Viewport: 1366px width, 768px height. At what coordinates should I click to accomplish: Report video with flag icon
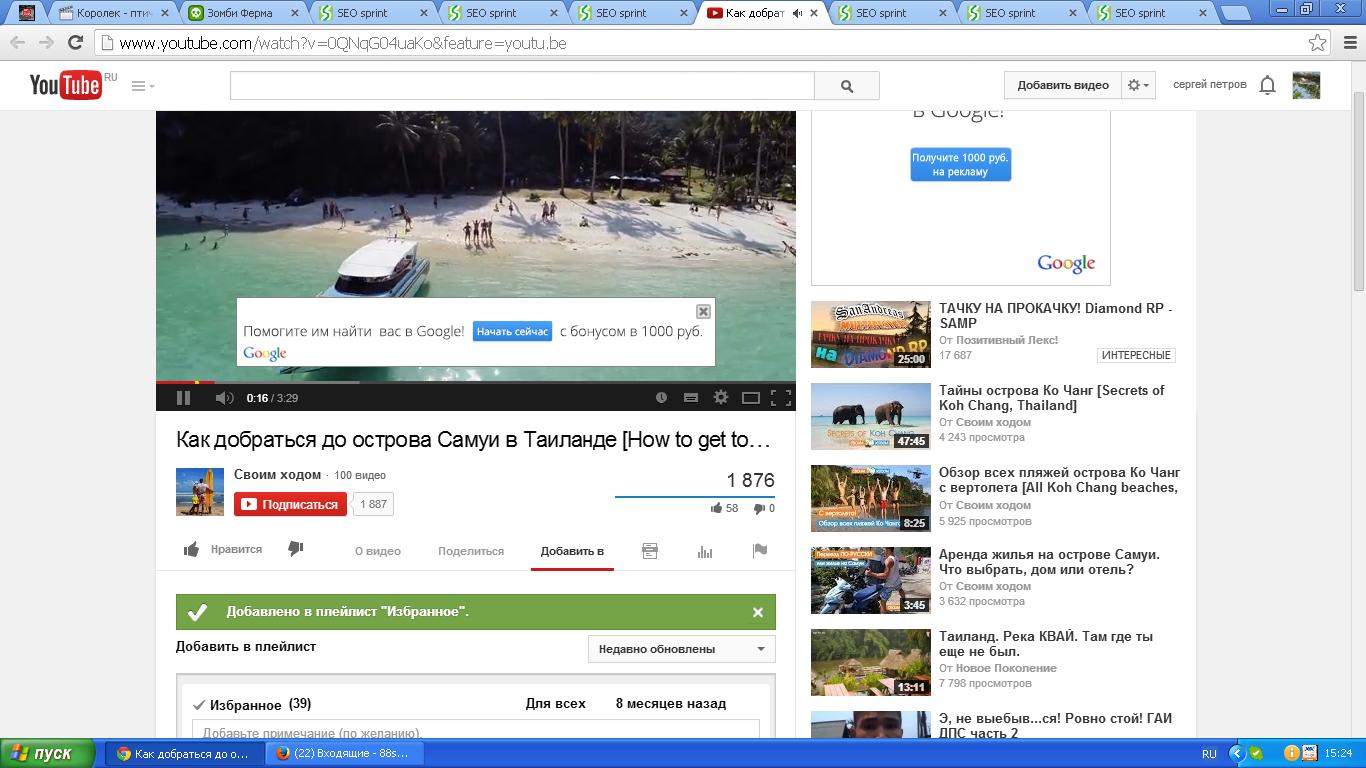pos(760,550)
